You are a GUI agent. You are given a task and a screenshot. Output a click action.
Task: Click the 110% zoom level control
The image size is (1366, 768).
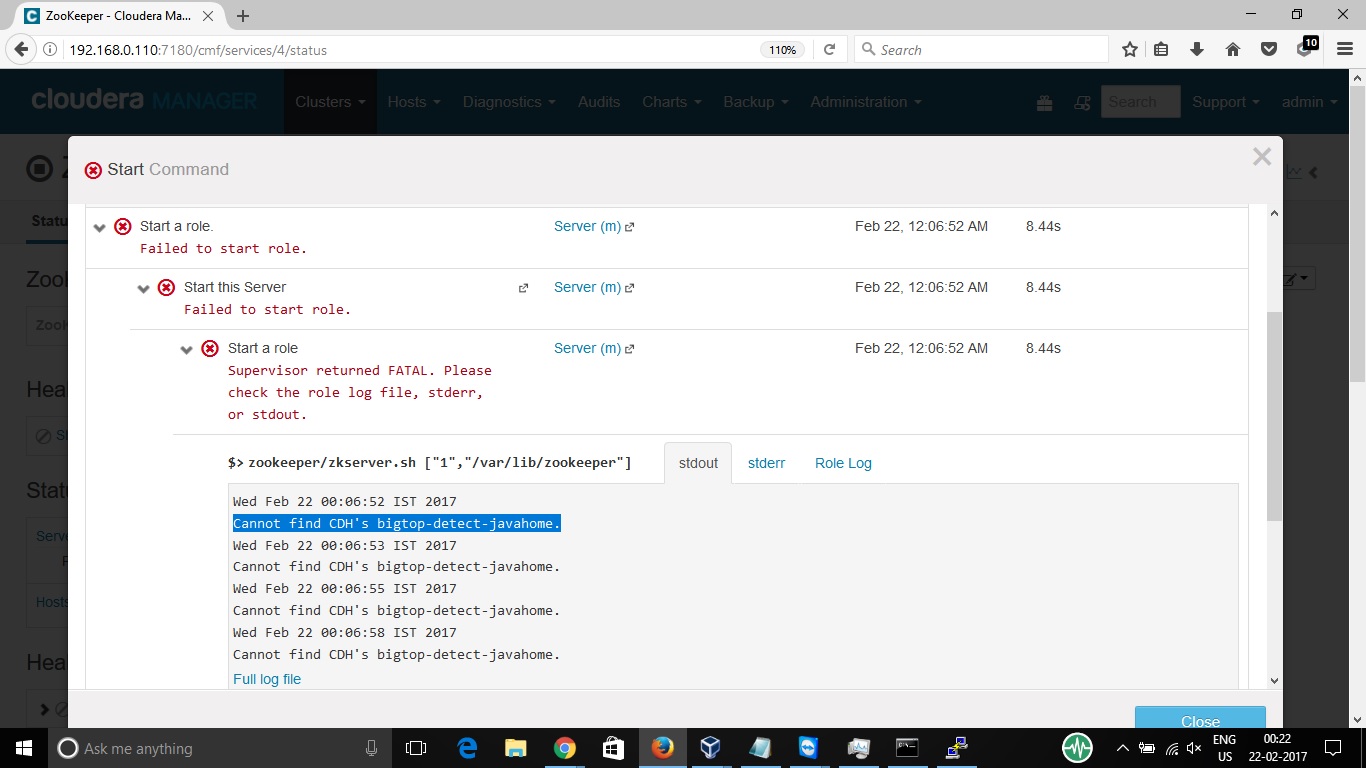(x=781, y=48)
